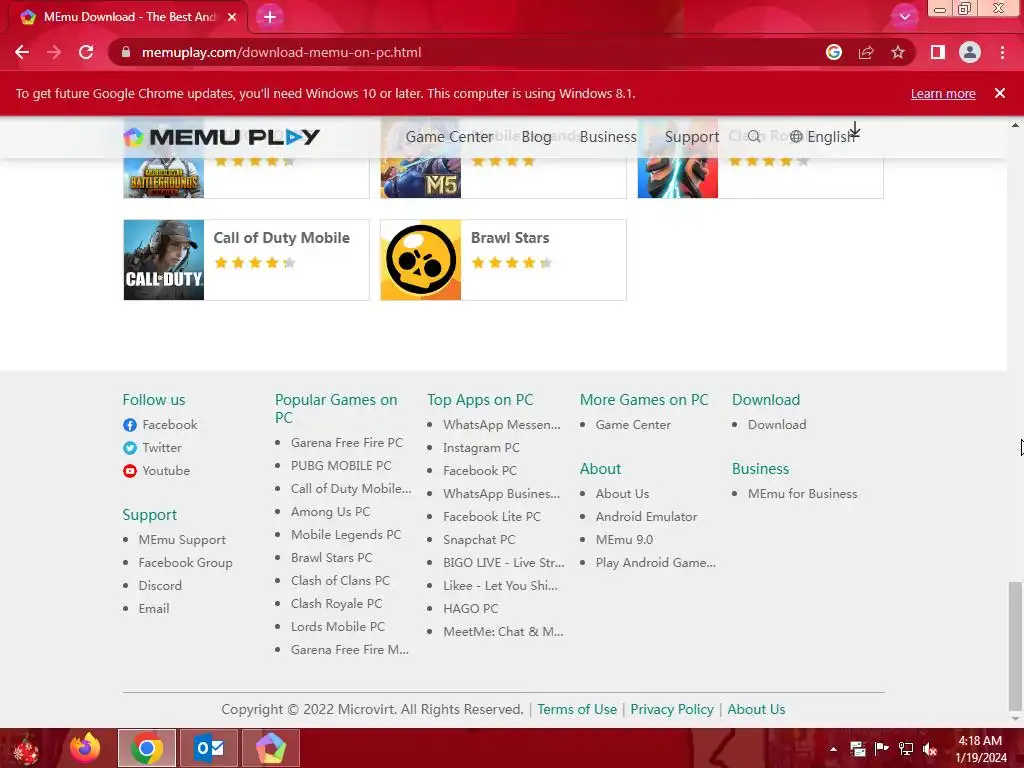Image resolution: width=1024 pixels, height=768 pixels.
Task: Open Lords Mobile PC link
Action: point(338,626)
